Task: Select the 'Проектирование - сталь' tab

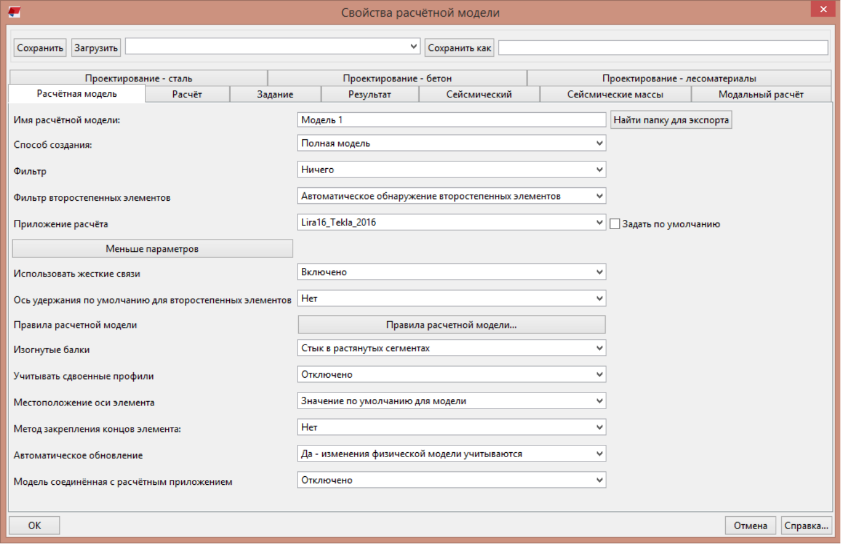Action: [x=138, y=78]
